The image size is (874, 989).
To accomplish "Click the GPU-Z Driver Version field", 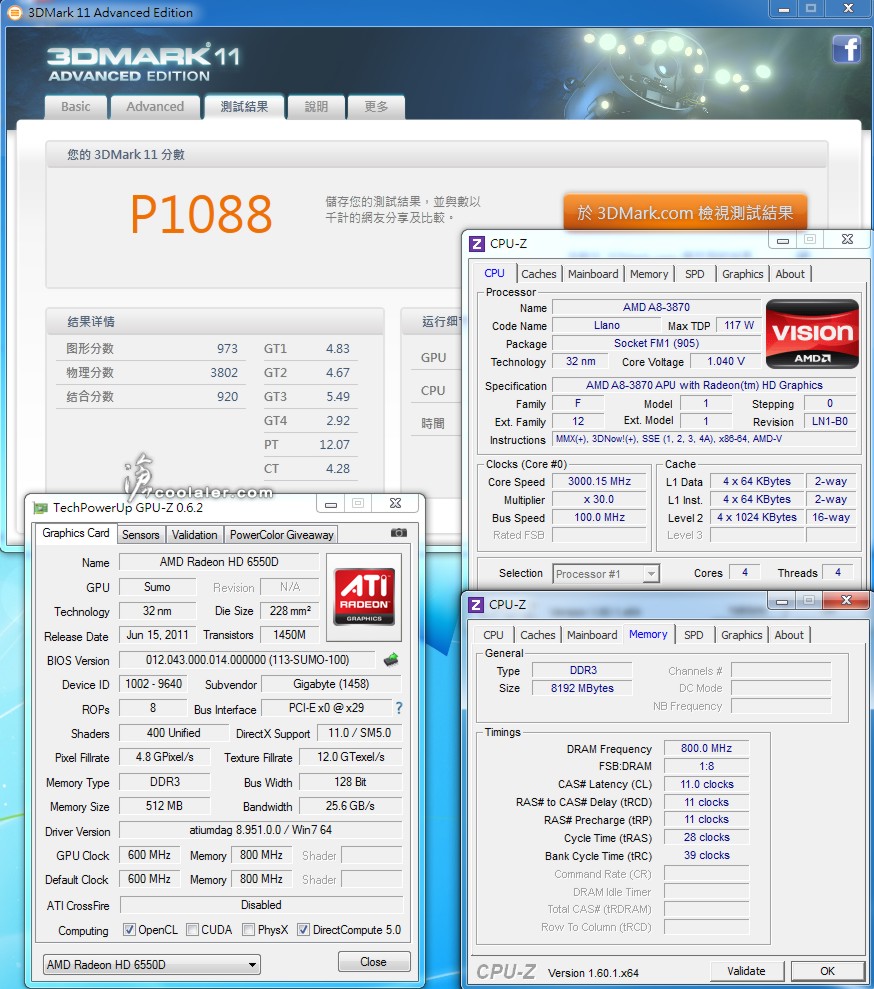I will [x=260, y=830].
